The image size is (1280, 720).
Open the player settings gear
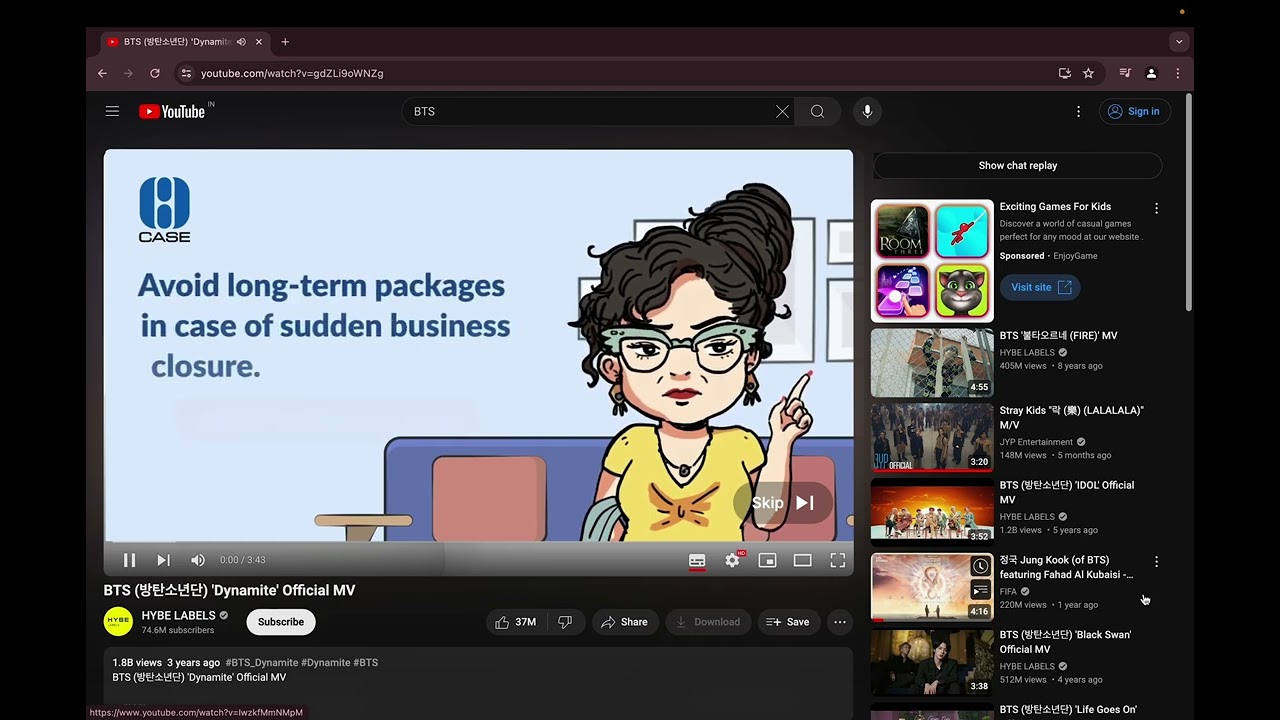click(732, 560)
